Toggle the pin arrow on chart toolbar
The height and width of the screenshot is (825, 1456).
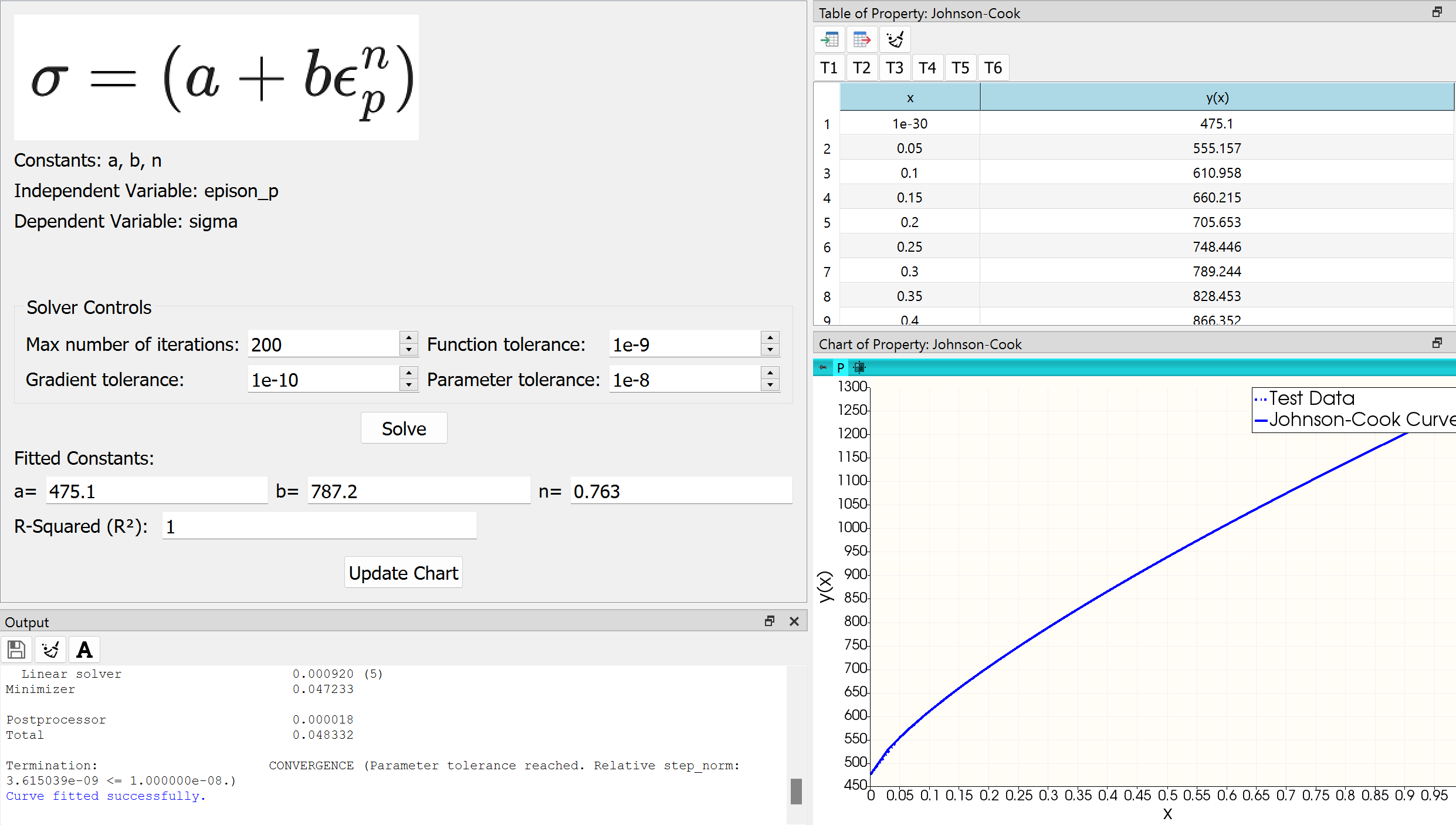823,367
